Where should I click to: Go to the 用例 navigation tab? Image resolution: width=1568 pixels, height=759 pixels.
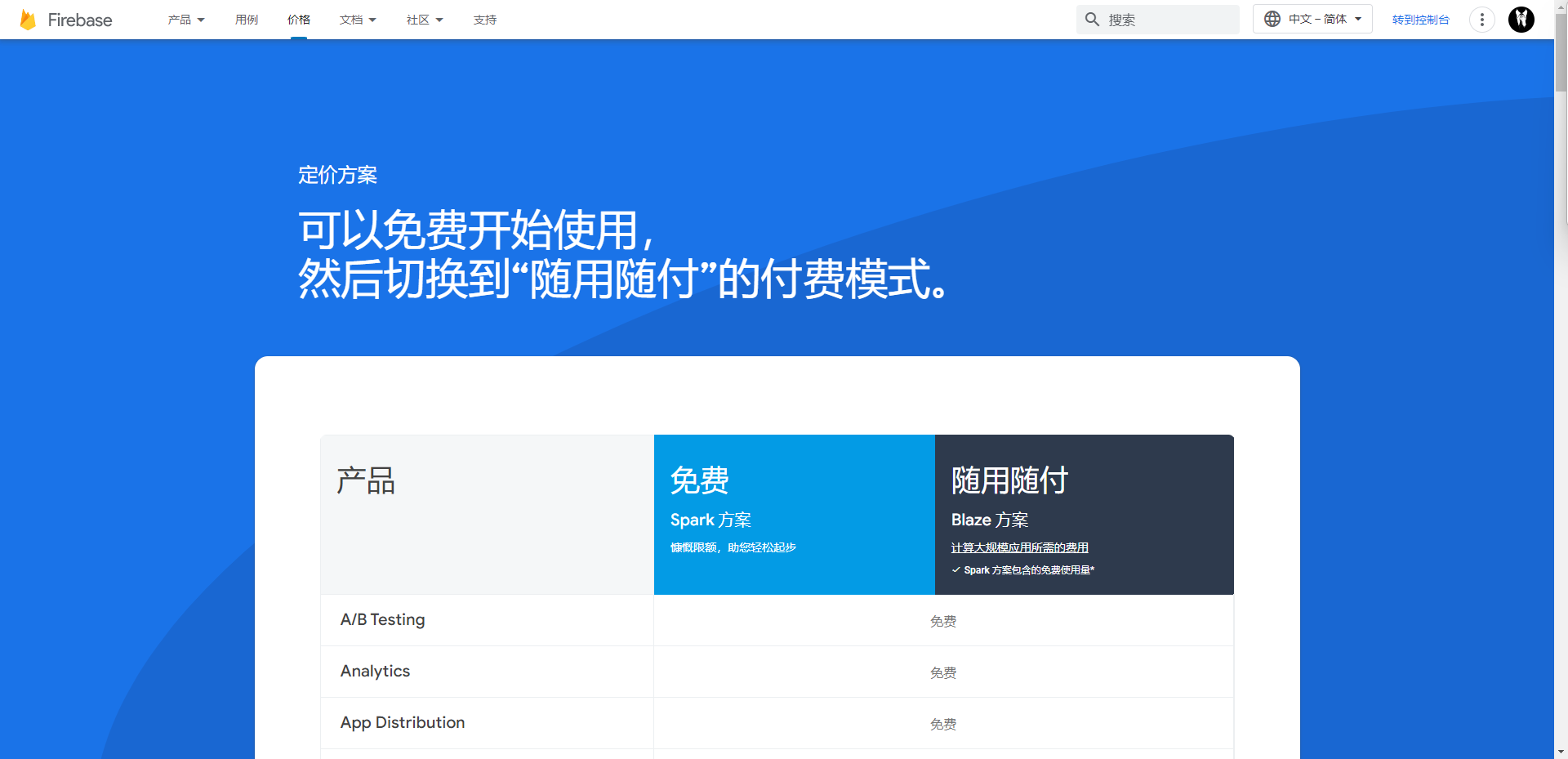coord(247,20)
